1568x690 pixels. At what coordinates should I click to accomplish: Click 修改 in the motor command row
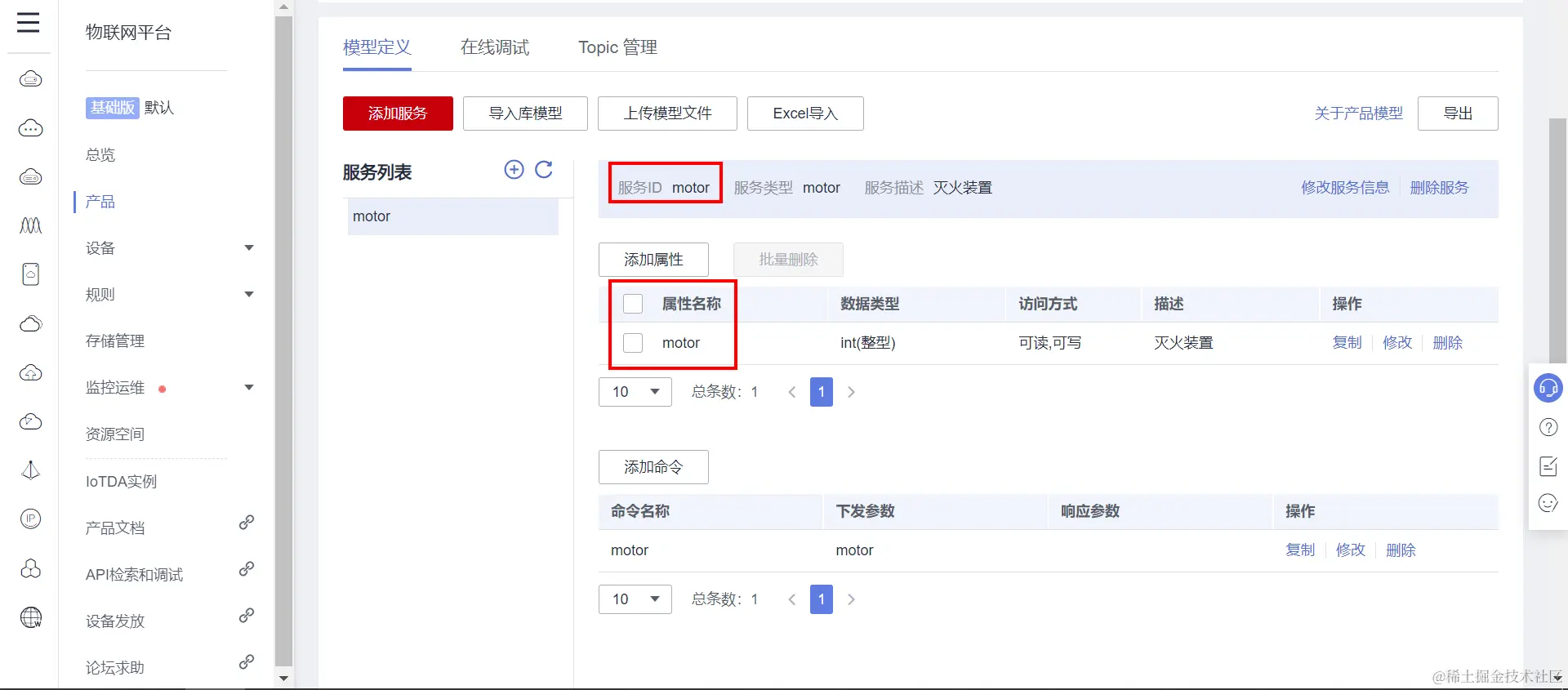tap(1351, 550)
